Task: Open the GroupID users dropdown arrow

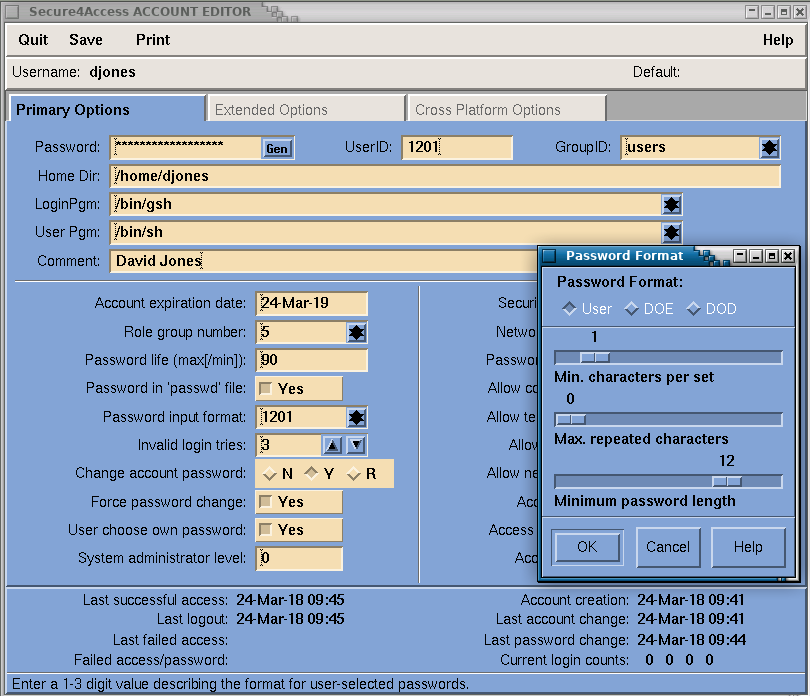Action: pos(770,148)
